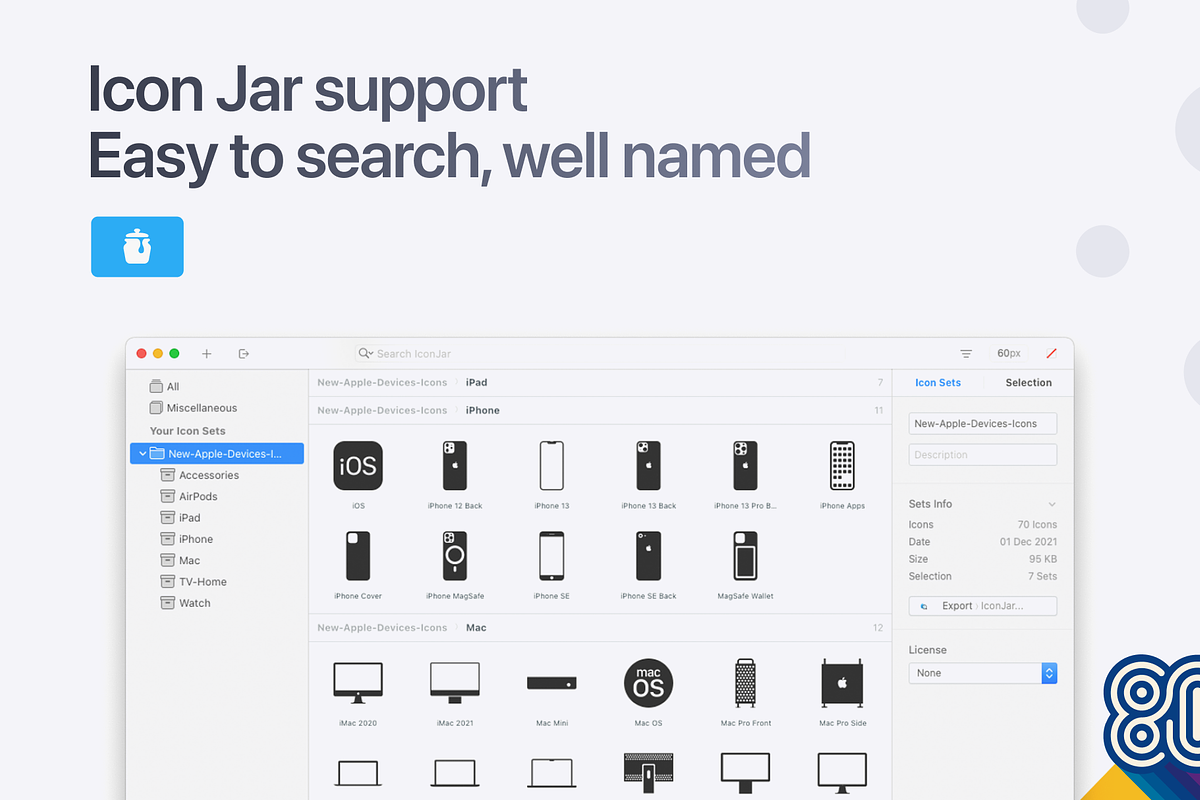Click the "7 Sets" selection value
The image size is (1200, 800).
[1042, 576]
